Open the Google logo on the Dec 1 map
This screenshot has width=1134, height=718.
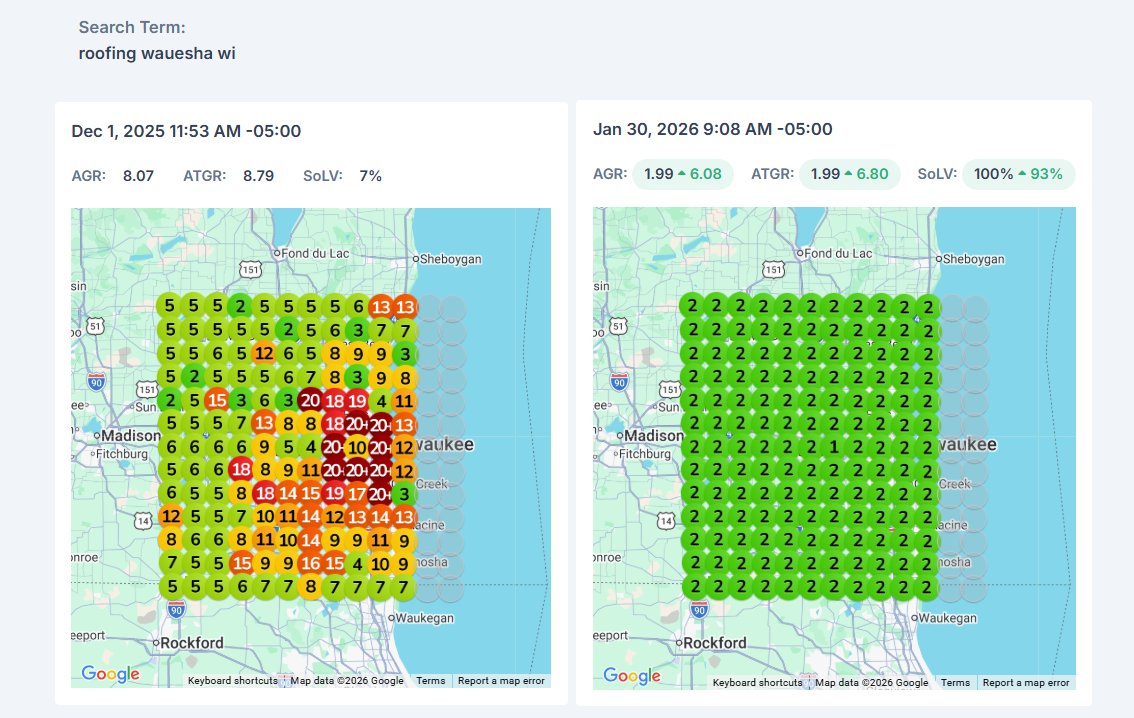(110, 674)
